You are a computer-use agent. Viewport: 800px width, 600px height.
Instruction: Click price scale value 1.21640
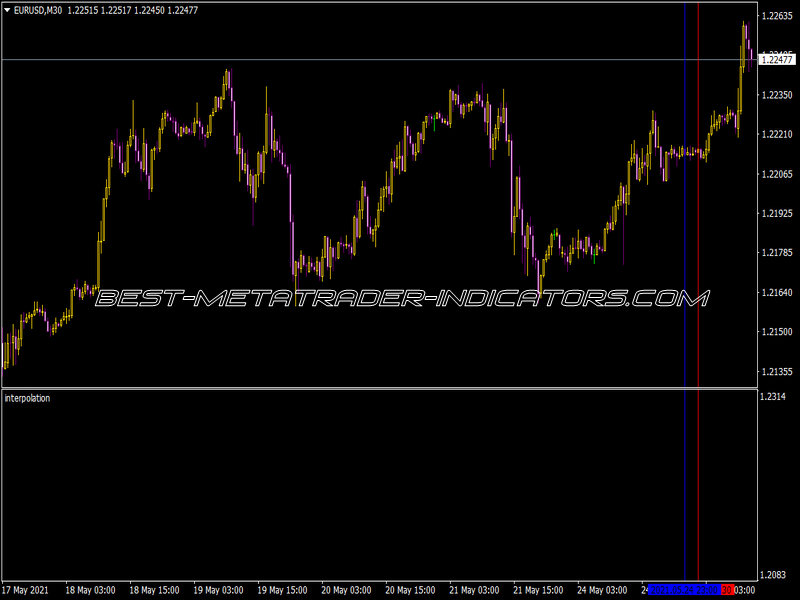coord(777,292)
